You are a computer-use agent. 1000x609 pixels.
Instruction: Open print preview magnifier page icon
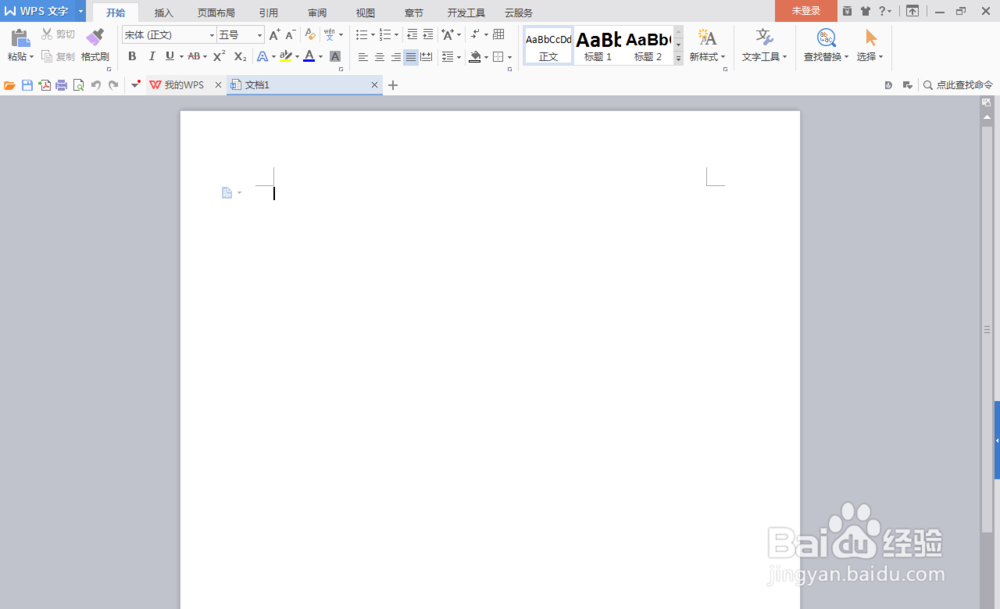78,85
